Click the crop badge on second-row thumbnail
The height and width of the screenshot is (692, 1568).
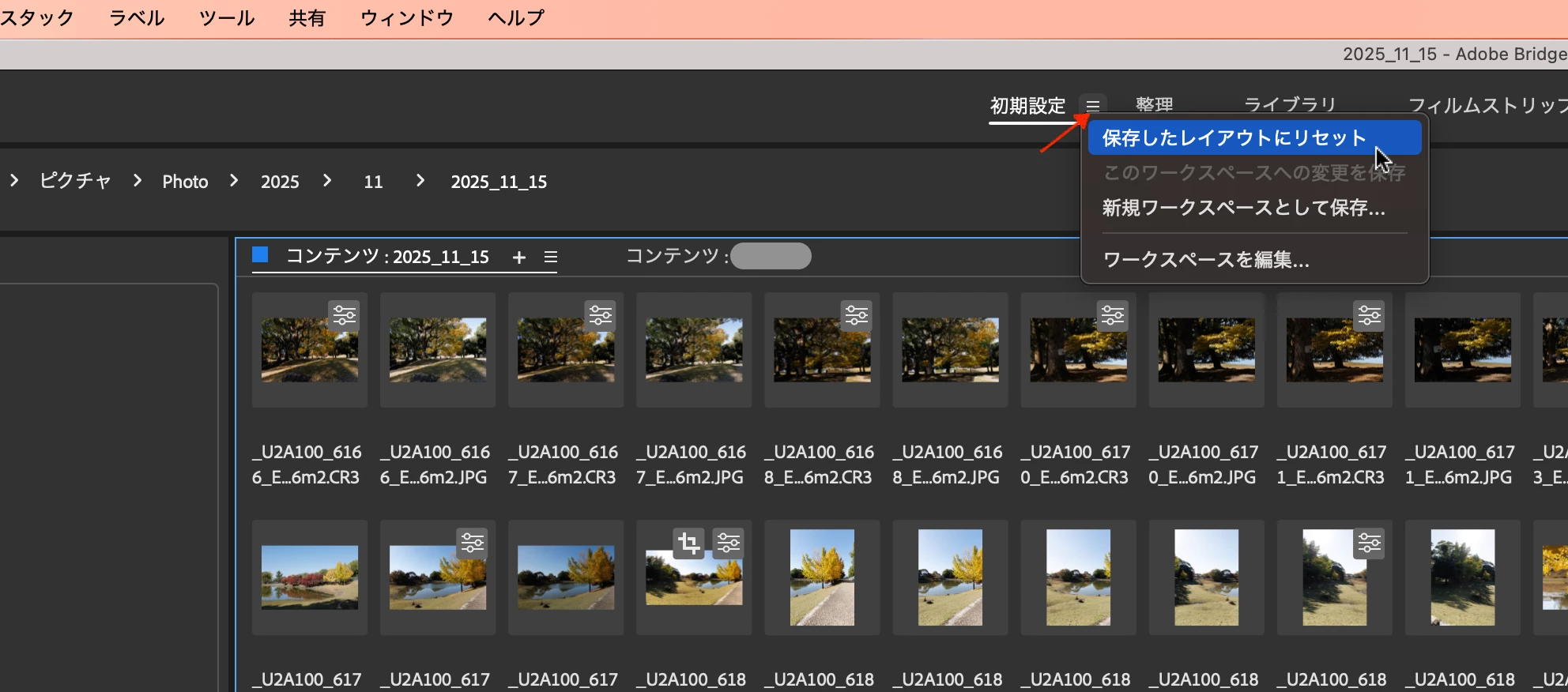coord(688,543)
